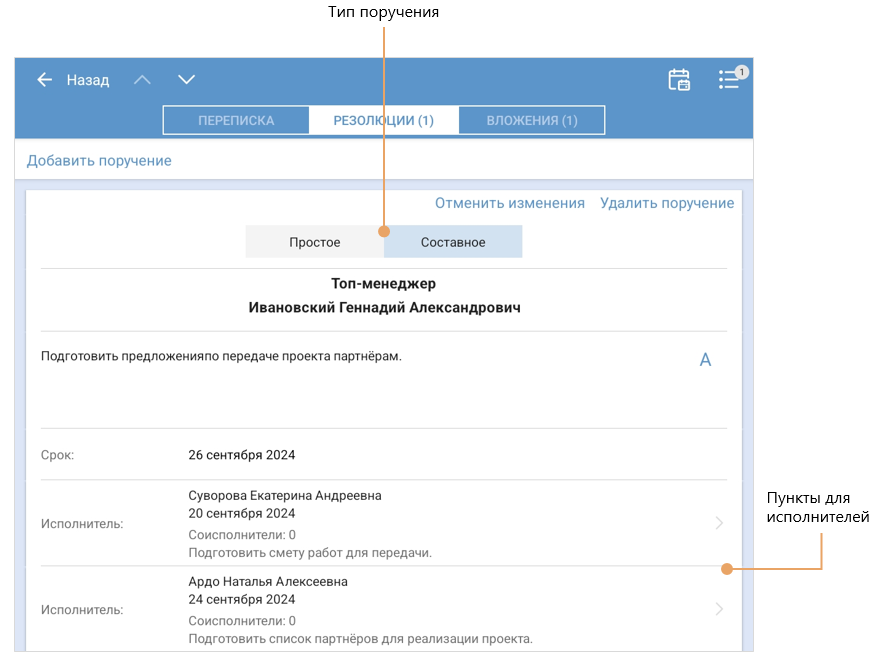Click the Назад label
Image resolution: width=879 pixels, height=660 pixels.
coord(88,80)
